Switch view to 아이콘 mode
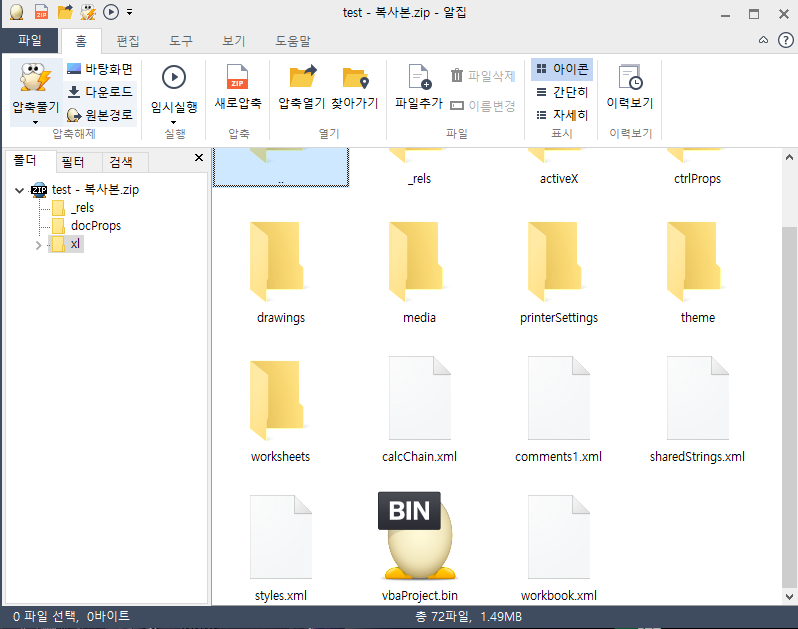The image size is (798, 629). [562, 69]
